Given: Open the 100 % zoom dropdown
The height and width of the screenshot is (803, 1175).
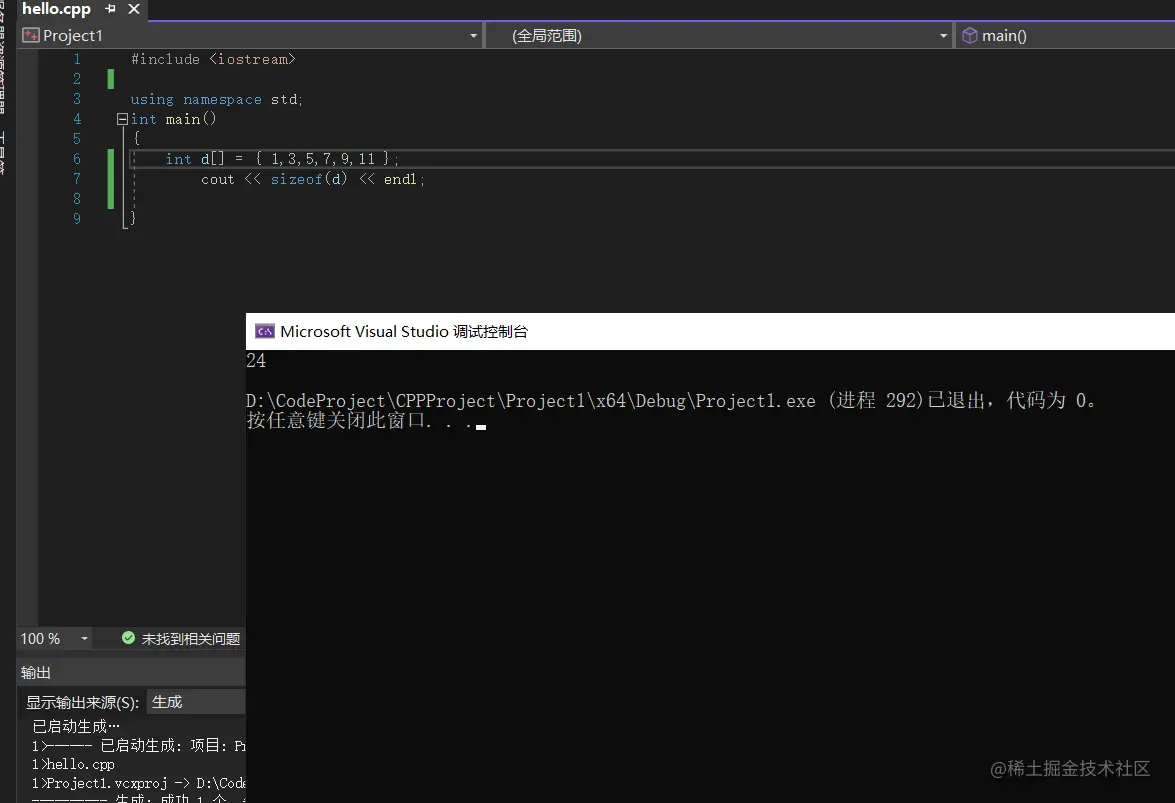Looking at the screenshot, I should 84,639.
